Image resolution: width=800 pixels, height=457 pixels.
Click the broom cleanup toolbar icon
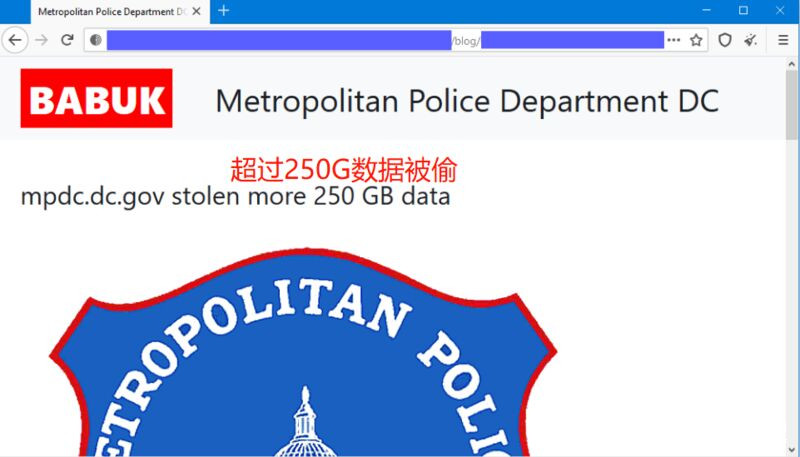pos(750,40)
